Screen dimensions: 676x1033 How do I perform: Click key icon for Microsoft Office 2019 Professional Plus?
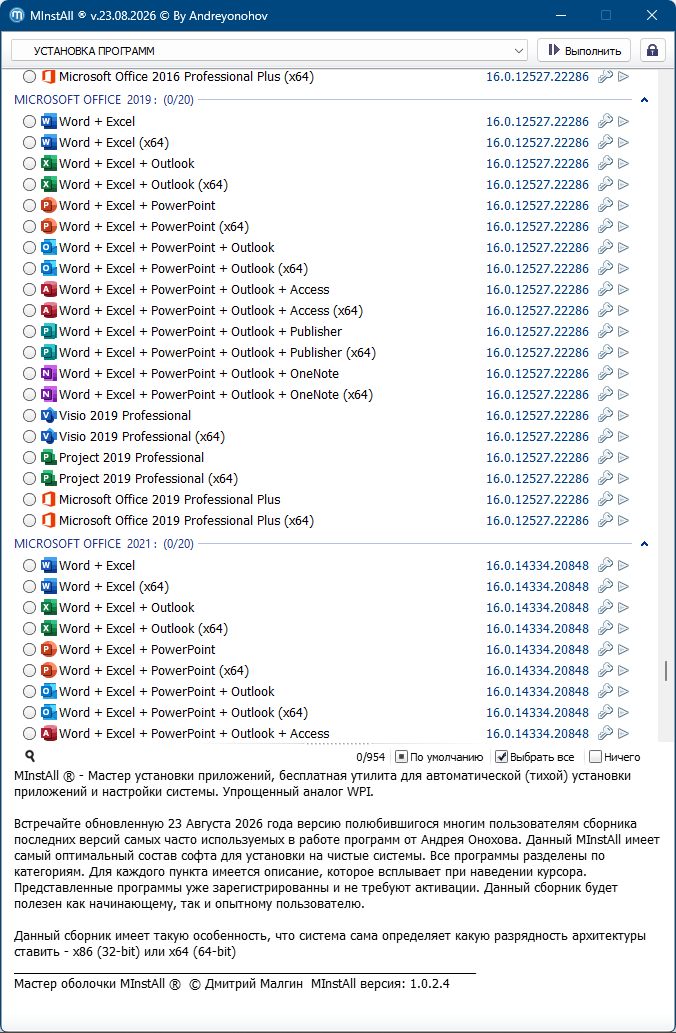[x=605, y=500]
